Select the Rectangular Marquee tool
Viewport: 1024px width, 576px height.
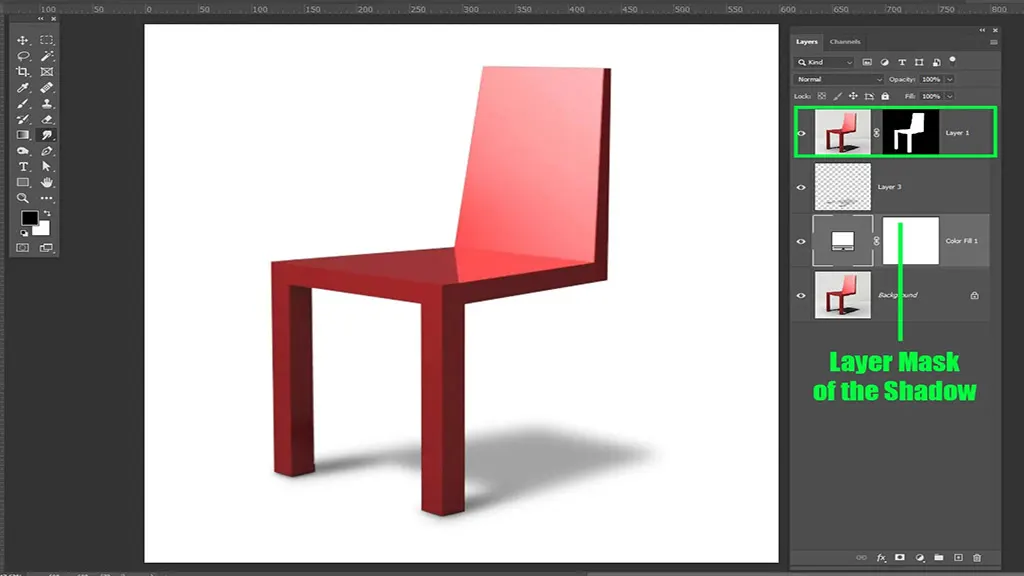[46, 40]
